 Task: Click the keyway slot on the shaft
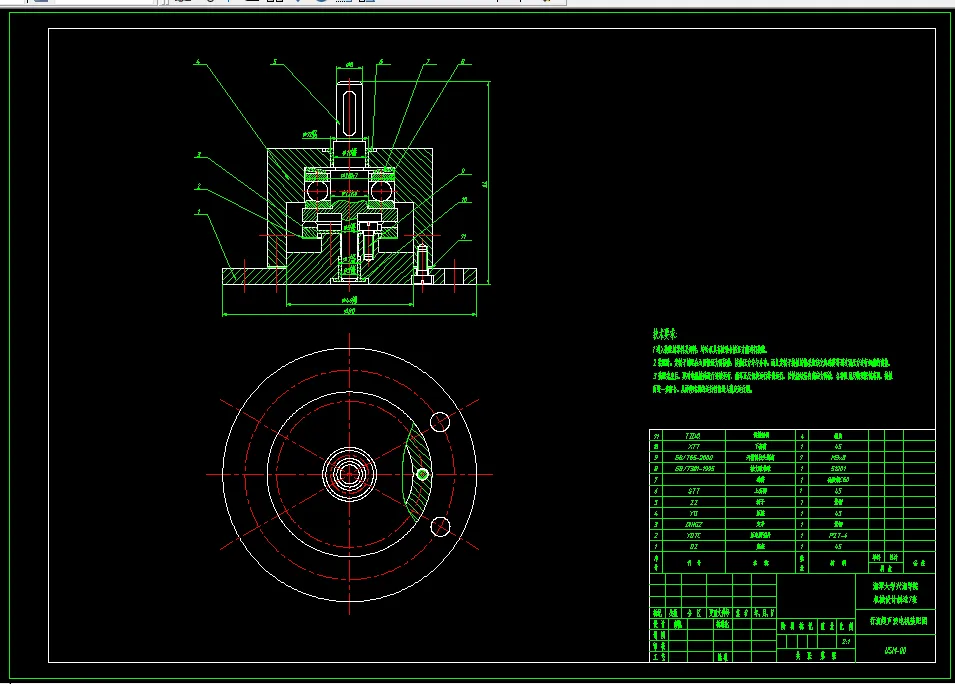(349, 114)
